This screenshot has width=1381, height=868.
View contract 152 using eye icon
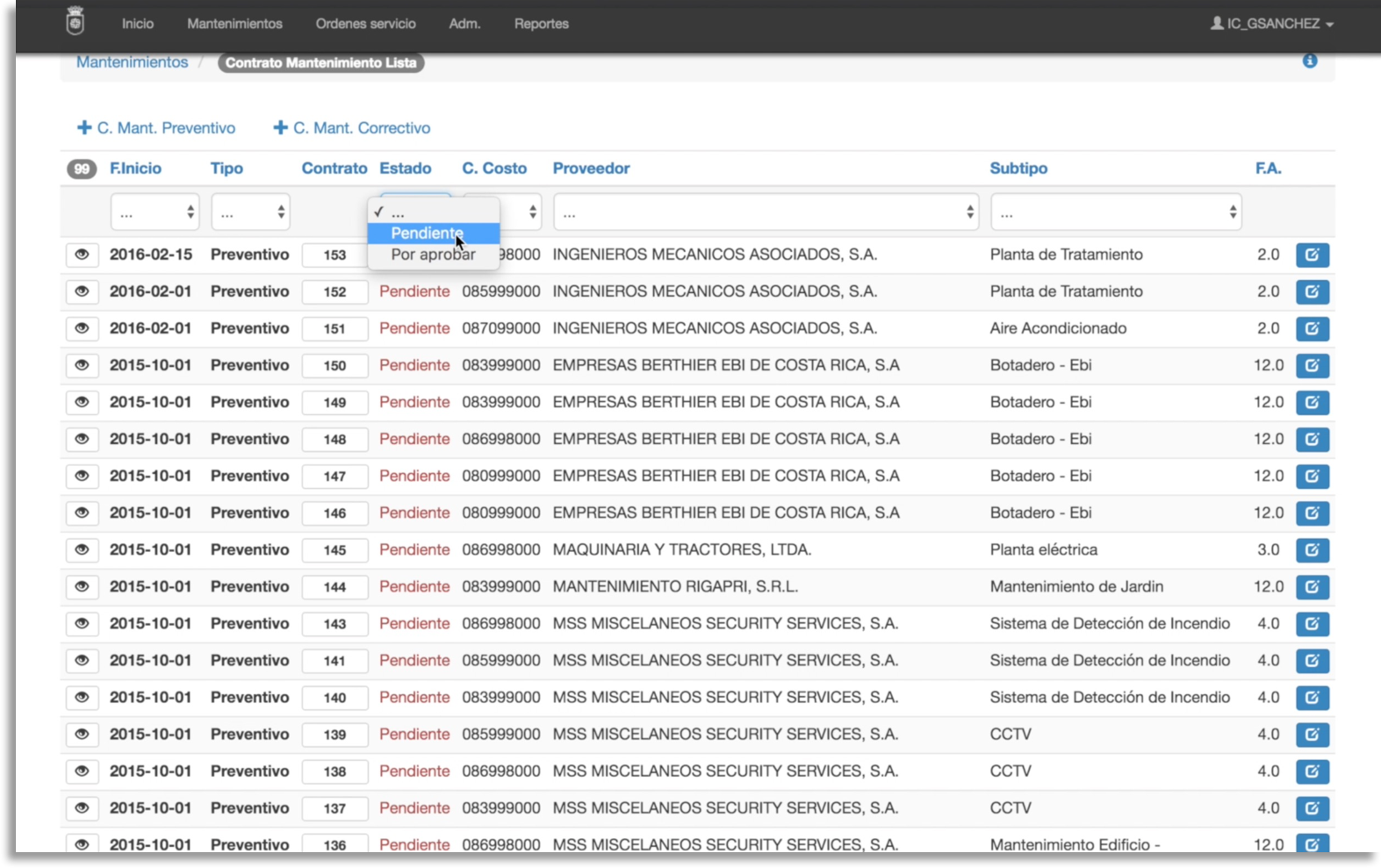(x=82, y=291)
